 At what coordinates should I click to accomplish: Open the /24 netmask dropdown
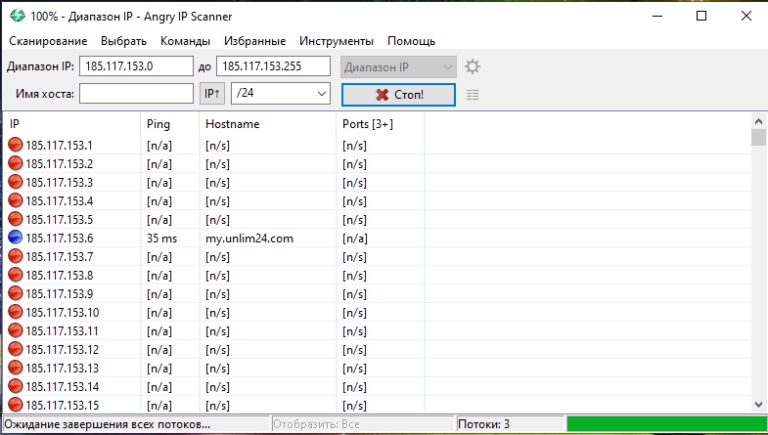[281, 94]
